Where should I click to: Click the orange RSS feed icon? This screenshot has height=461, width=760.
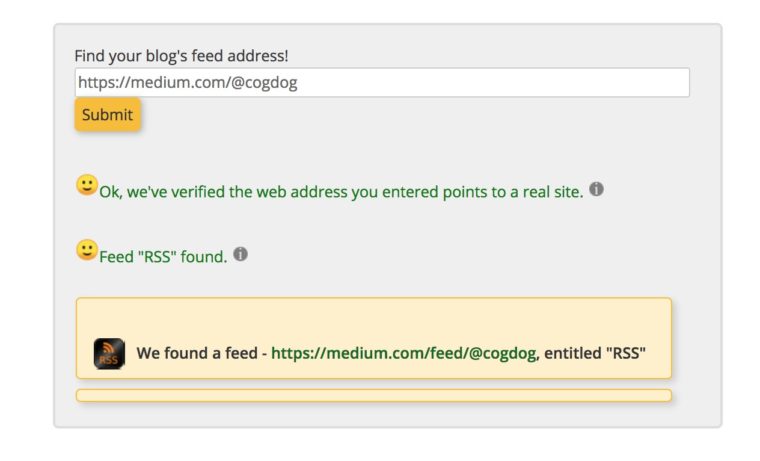[x=109, y=353]
